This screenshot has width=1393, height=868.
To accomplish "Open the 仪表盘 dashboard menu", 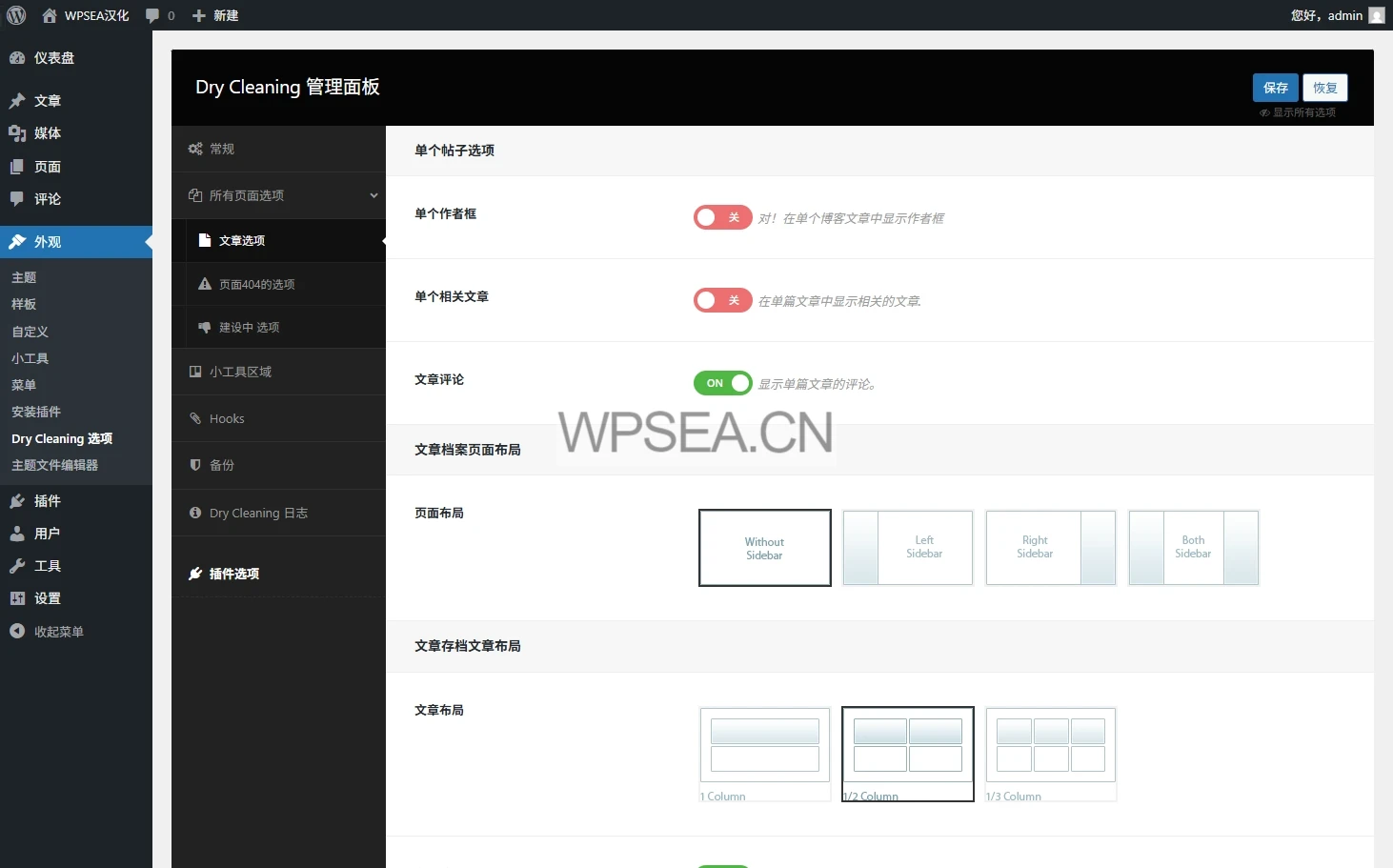I will tap(54, 58).
